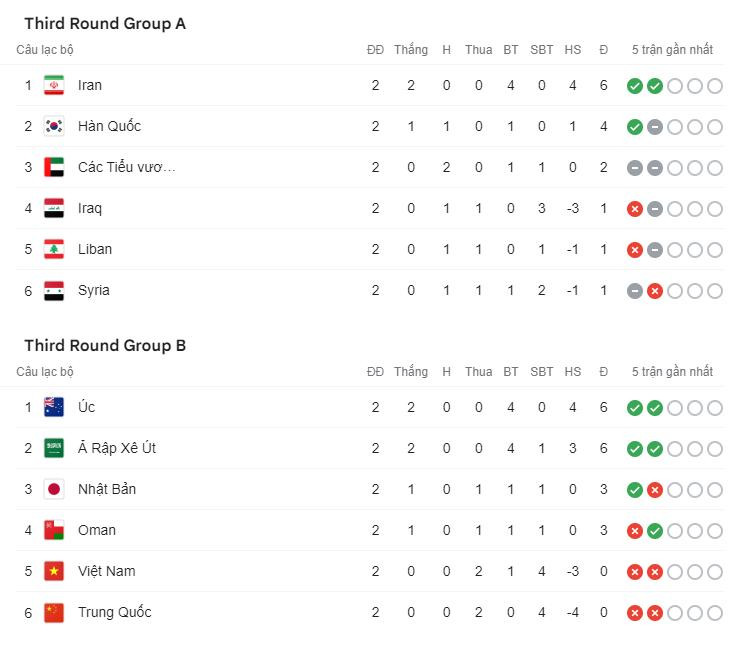Click Oman's green win indicator
Image resolution: width=744 pixels, height=645 pixels.
[654, 531]
